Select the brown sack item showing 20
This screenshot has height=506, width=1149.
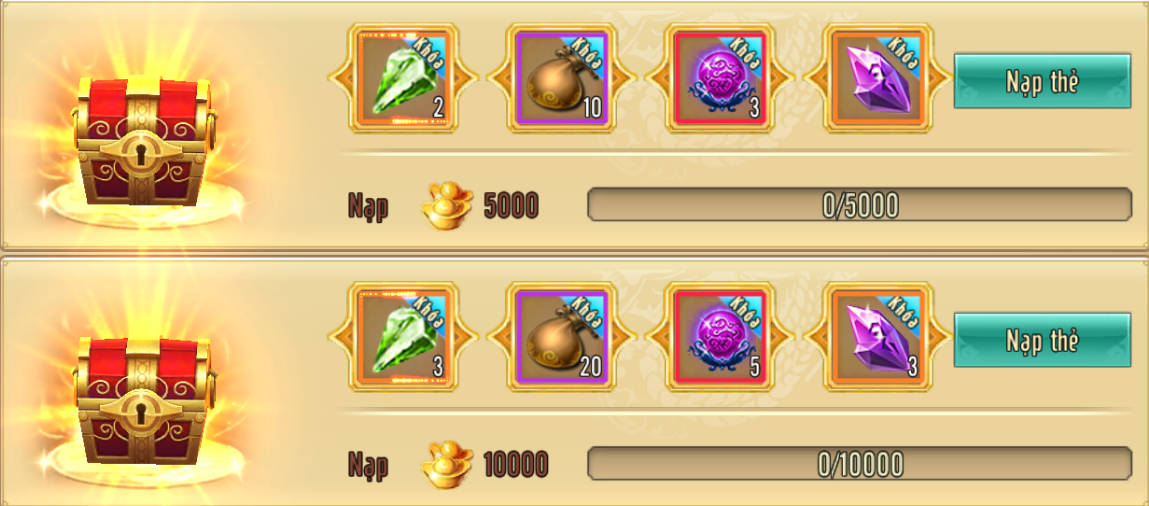pyautogui.click(x=561, y=336)
